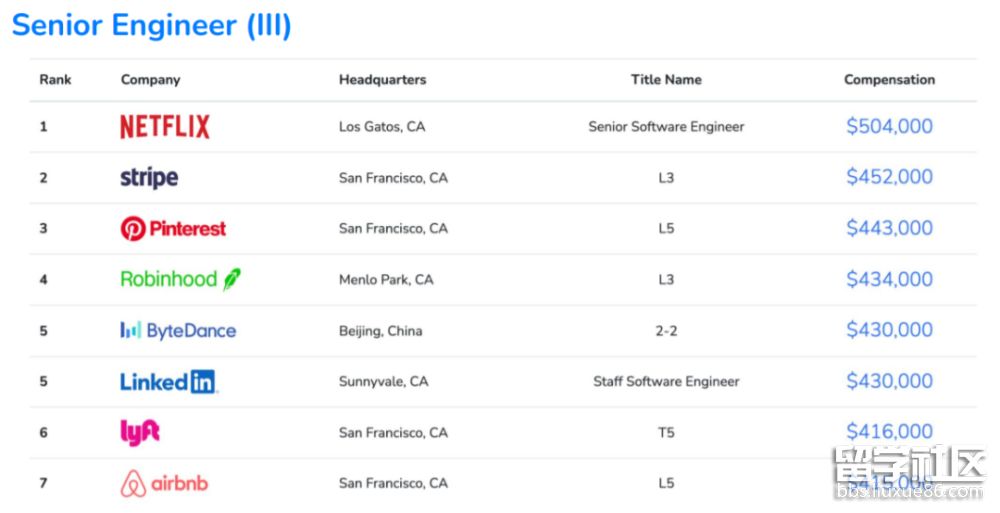Click Lyft's $416,000 compensation value
The width and height of the screenshot is (1000, 513).
(x=889, y=431)
